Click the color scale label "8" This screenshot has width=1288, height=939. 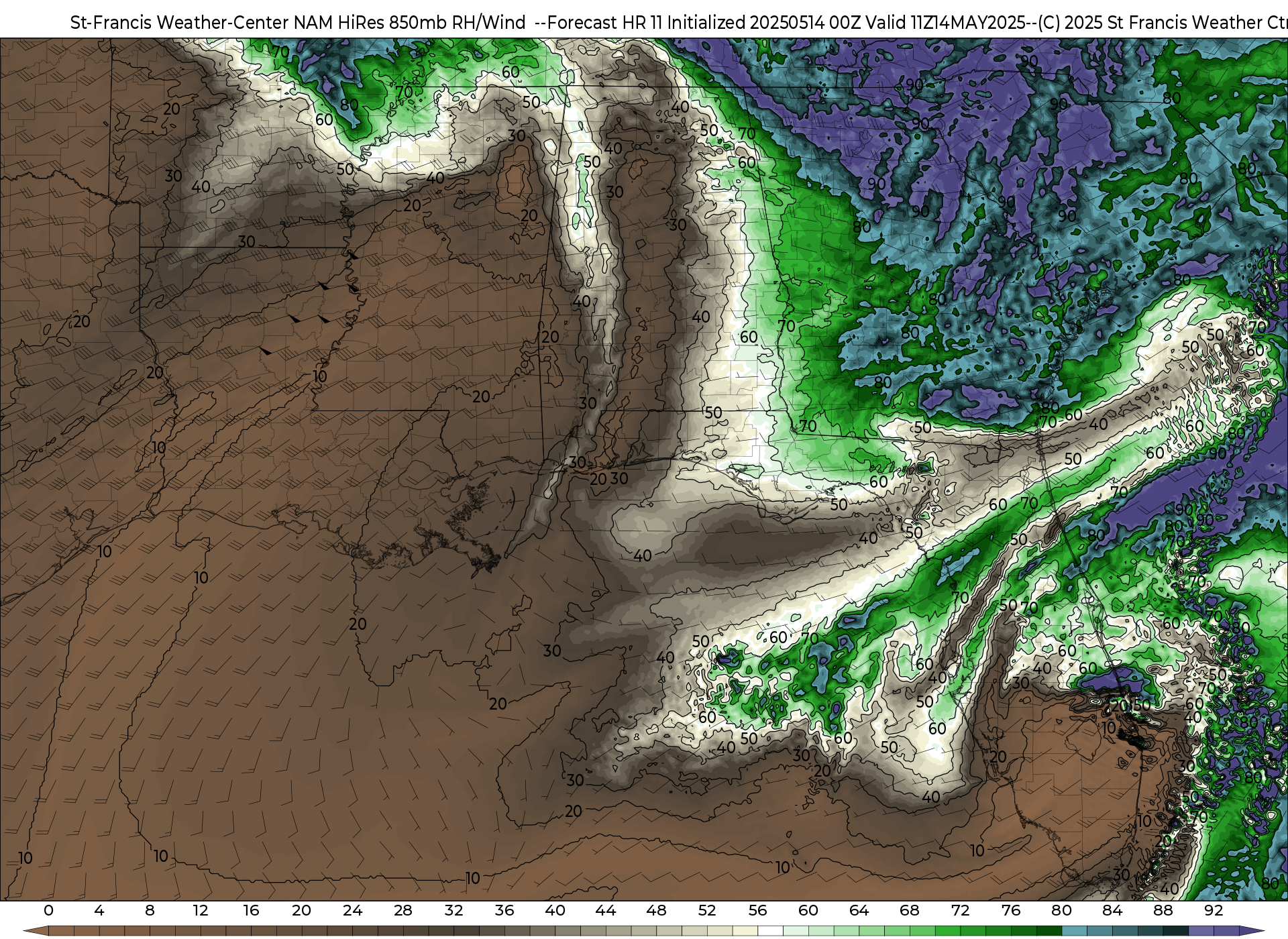150,910
